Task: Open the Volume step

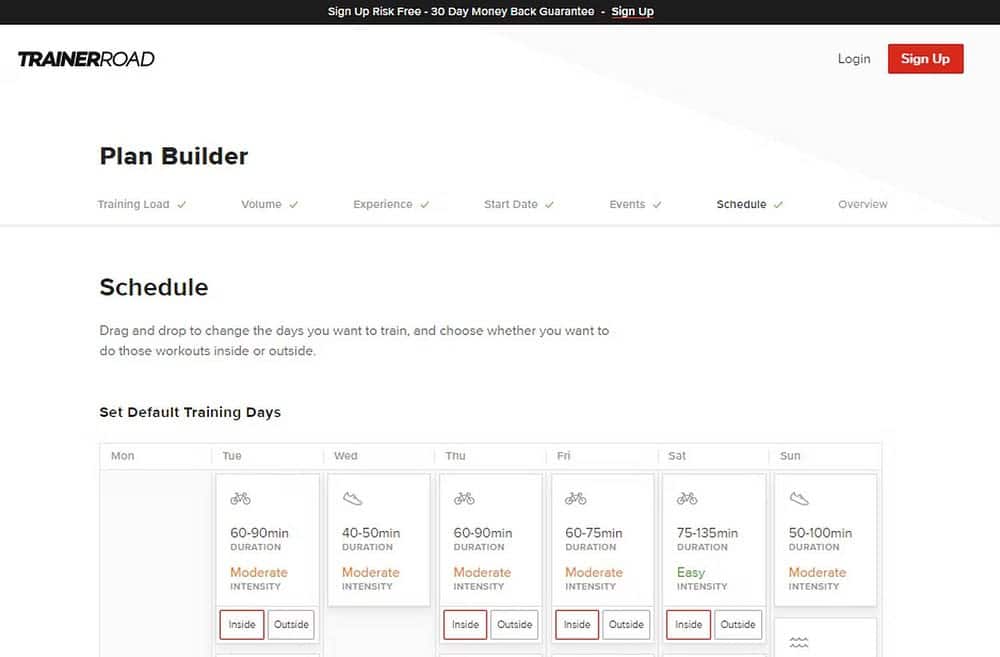Action: tap(261, 204)
